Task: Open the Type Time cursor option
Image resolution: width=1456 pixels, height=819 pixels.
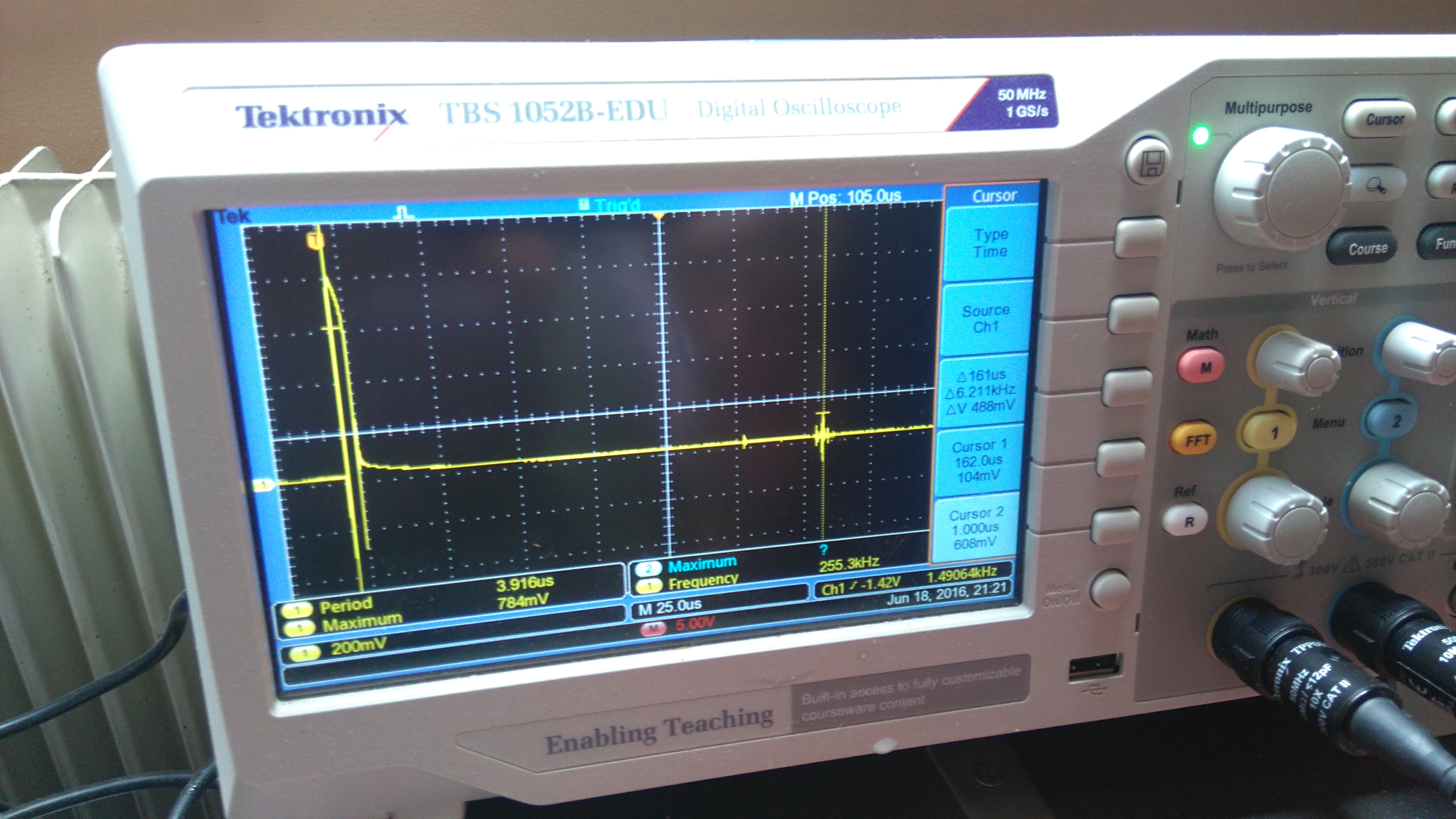Action: click(990, 243)
